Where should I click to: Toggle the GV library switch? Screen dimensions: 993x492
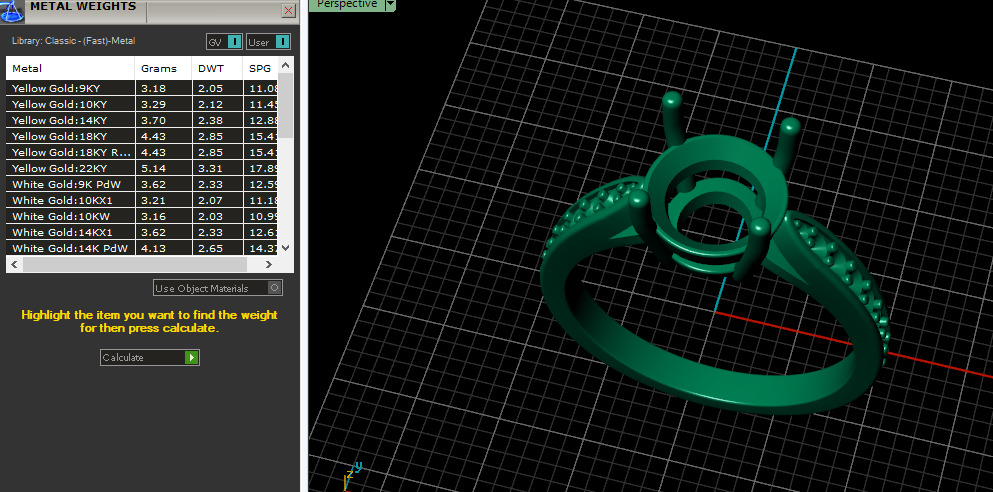click(x=224, y=42)
